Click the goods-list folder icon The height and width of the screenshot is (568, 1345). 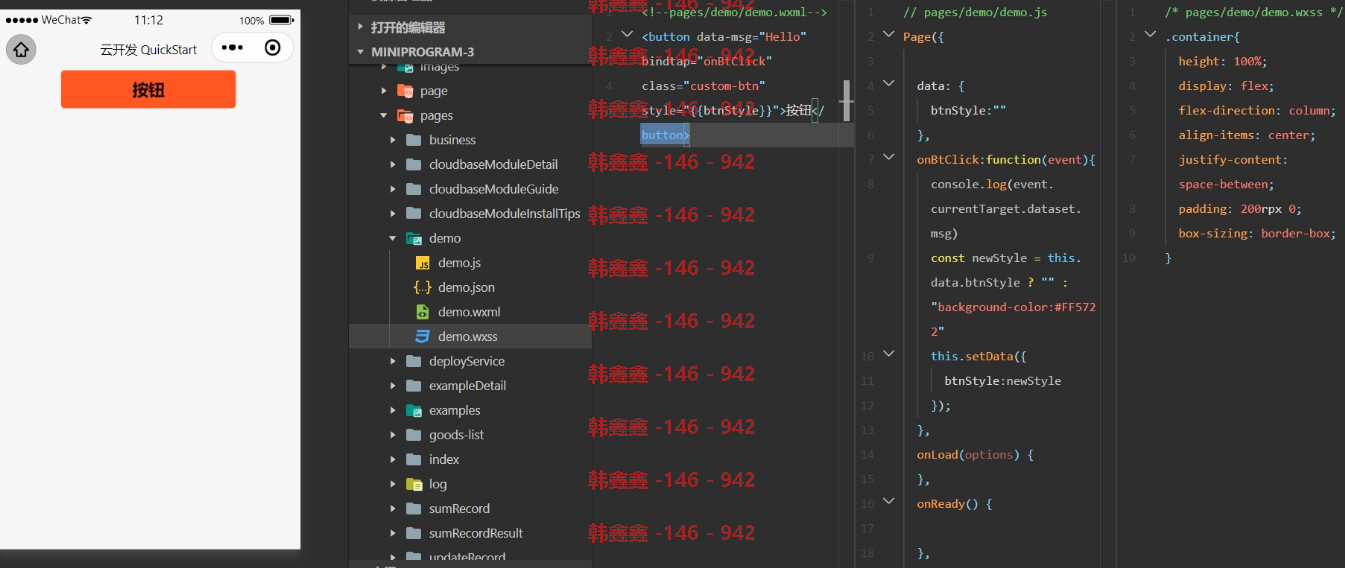pos(414,435)
